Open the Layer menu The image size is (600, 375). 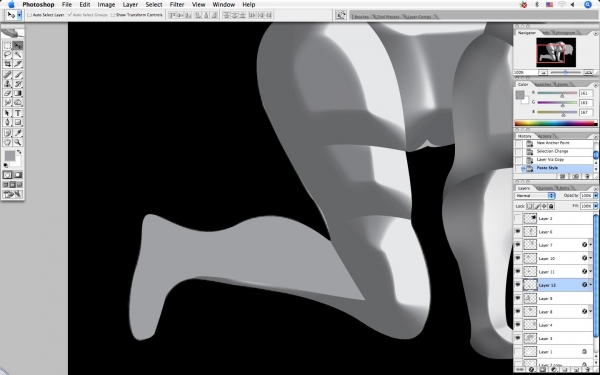click(130, 5)
